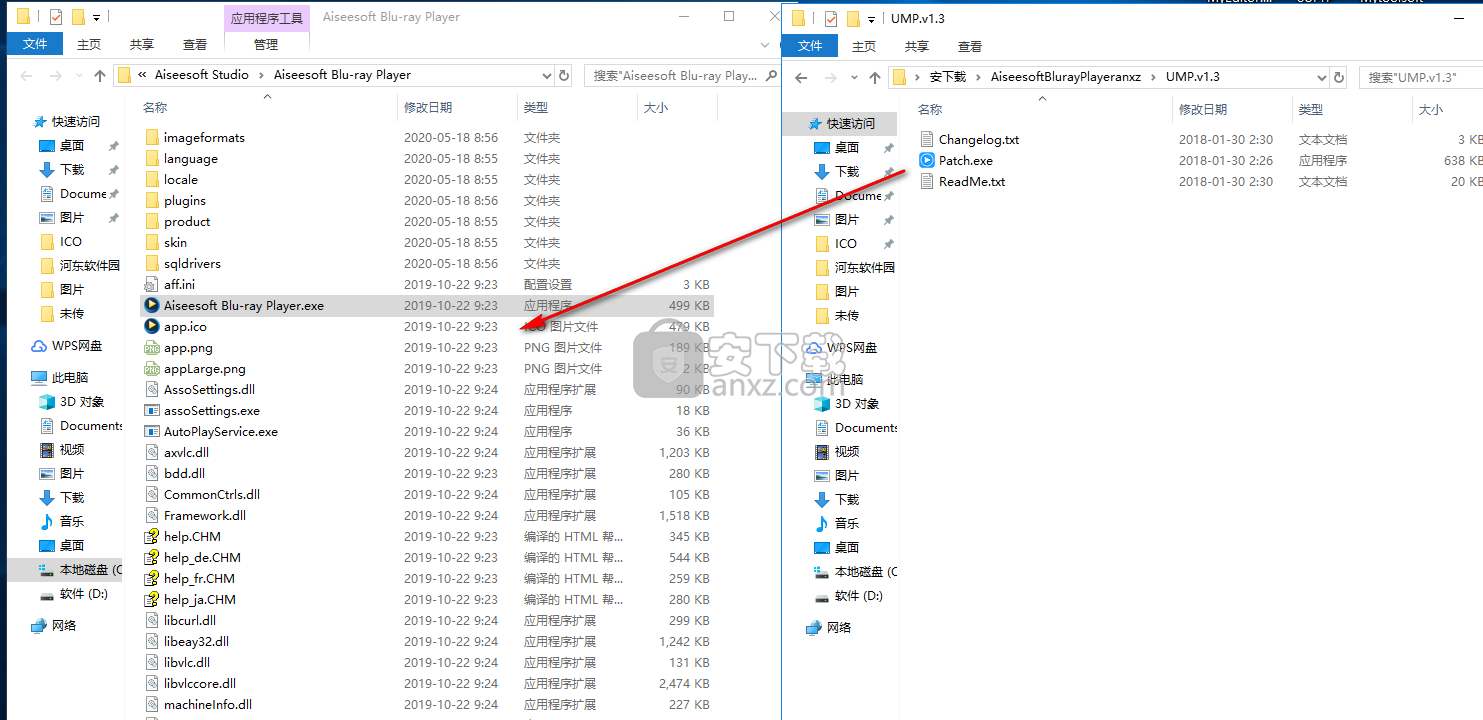Sort by 大小 column in left window
The width and height of the screenshot is (1483, 720).
(656, 108)
